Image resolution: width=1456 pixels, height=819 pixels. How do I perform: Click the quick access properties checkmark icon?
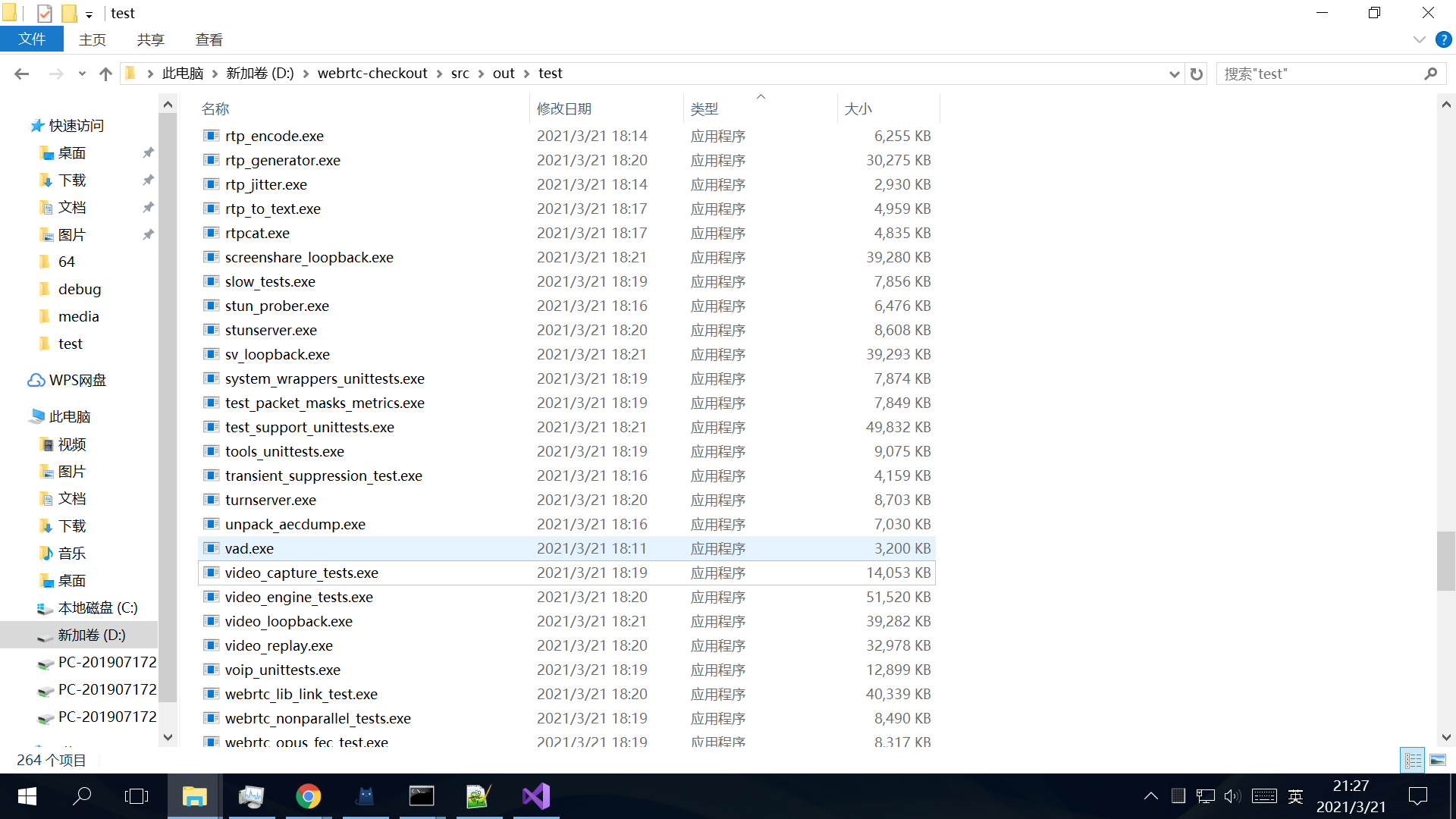click(45, 13)
